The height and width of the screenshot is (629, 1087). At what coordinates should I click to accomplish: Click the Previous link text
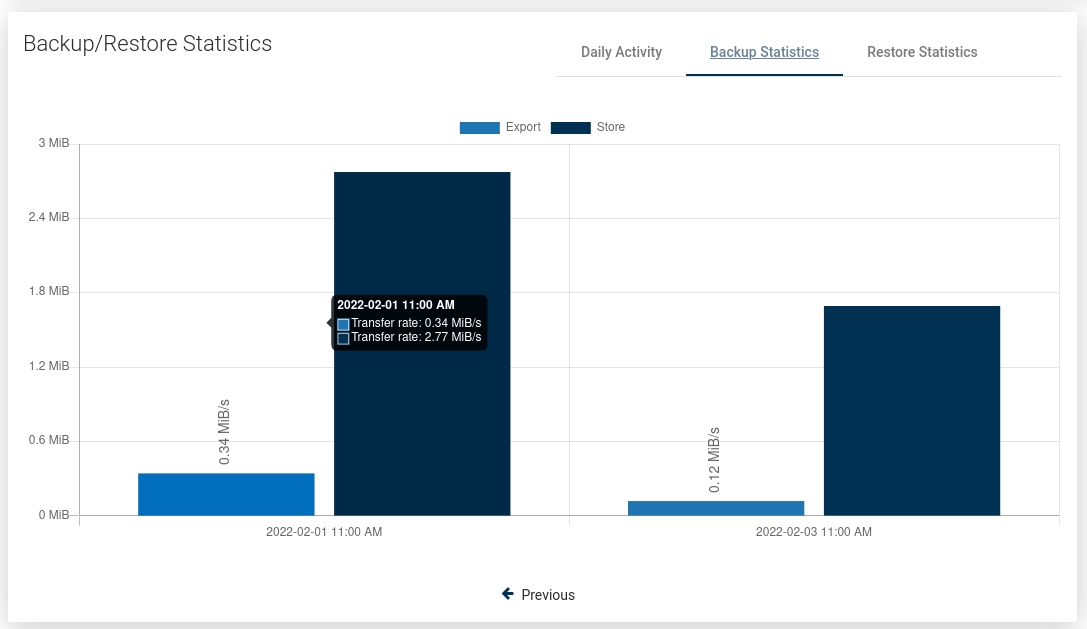pos(548,595)
